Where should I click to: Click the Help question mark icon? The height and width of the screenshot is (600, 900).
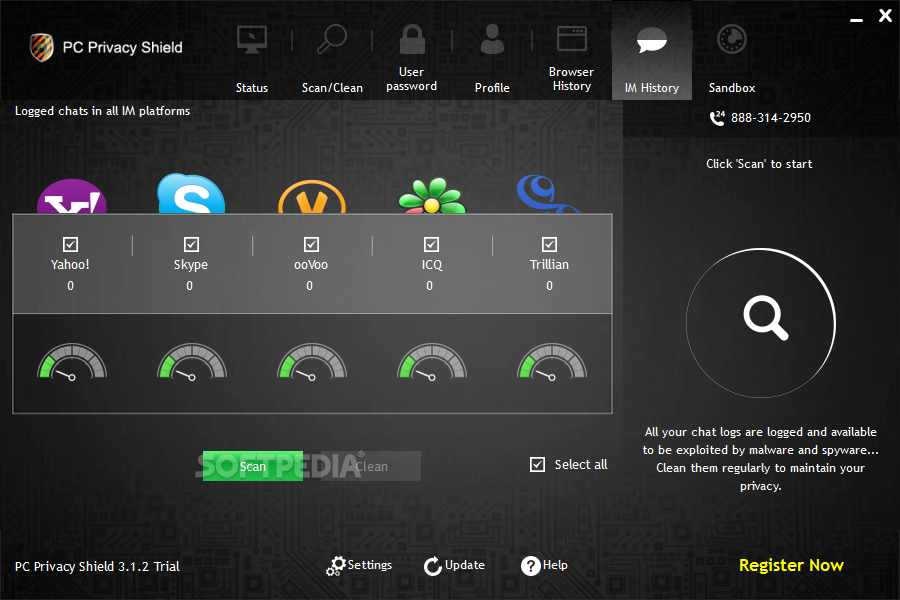[x=530, y=566]
